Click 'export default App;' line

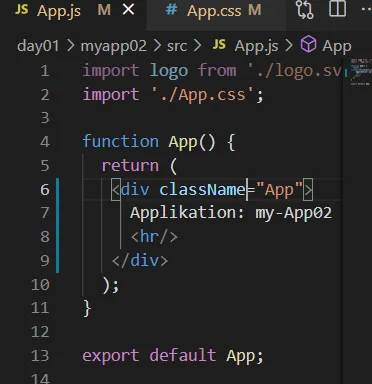coord(173,356)
